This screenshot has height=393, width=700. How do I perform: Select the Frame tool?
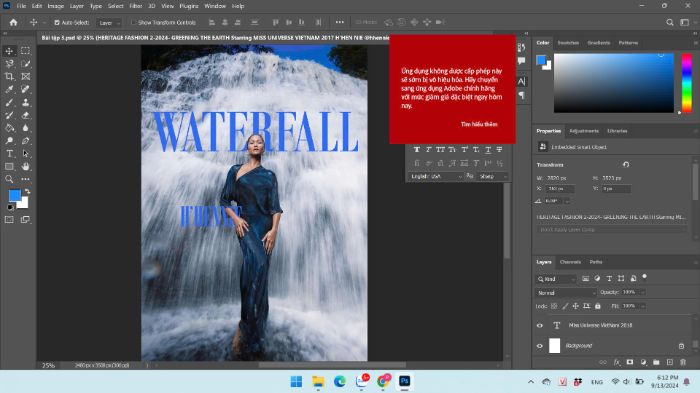tap(25, 76)
